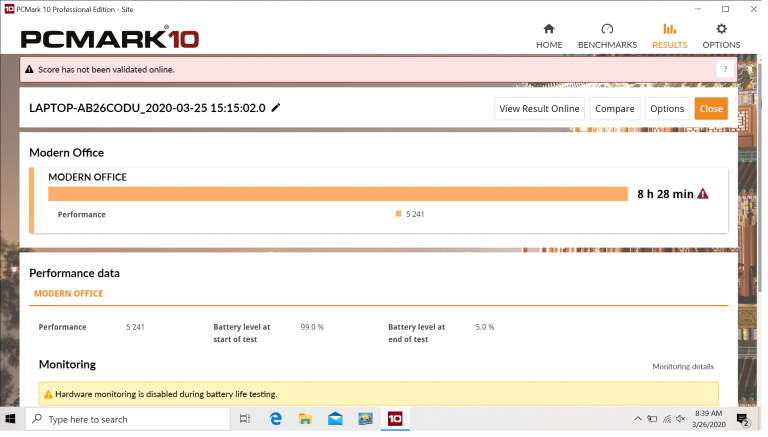Screen dimensions: 768x437
Task: Open clock showing 8:39 AM
Action: [709, 419]
